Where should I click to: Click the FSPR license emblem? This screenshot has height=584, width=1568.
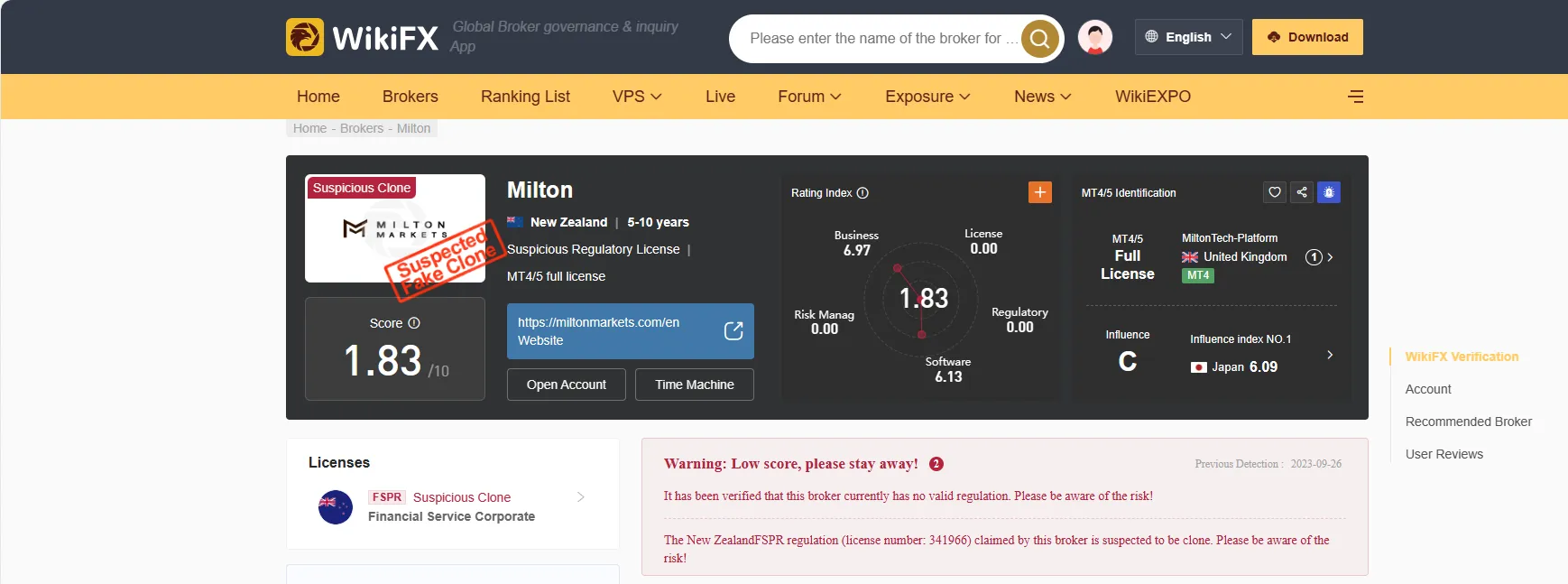click(336, 507)
